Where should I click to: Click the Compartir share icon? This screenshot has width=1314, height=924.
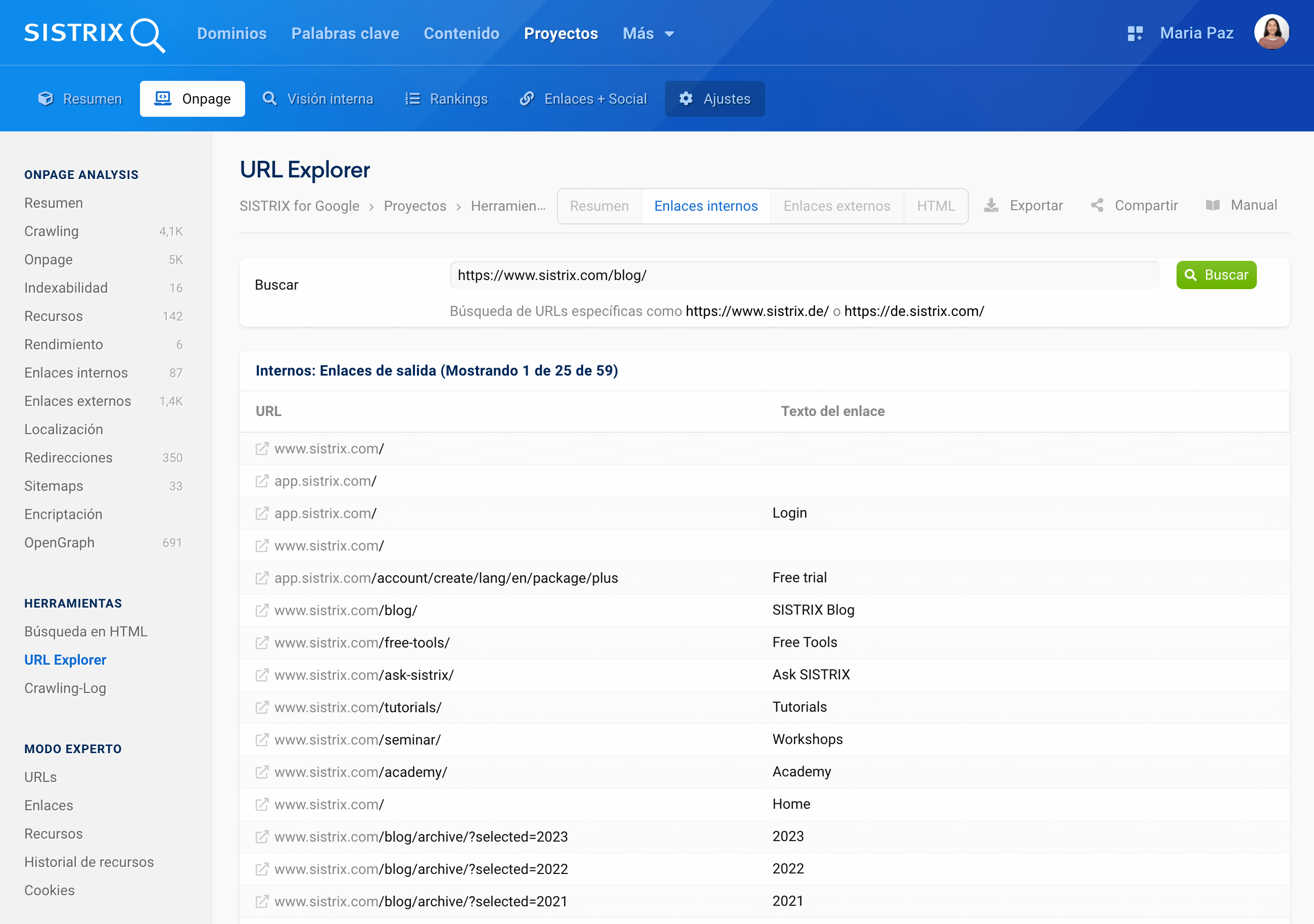tap(1097, 206)
